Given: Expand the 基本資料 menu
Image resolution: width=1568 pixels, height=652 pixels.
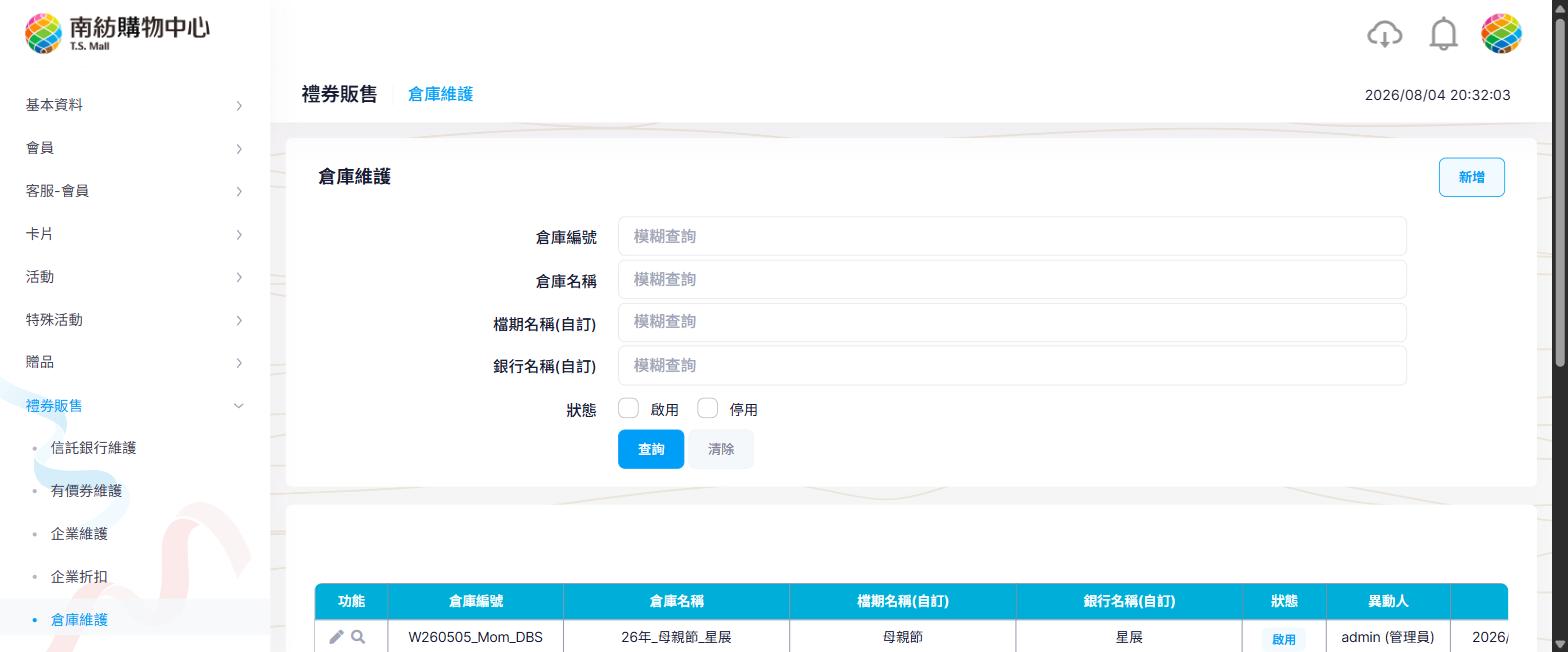Looking at the screenshot, I should (x=135, y=105).
